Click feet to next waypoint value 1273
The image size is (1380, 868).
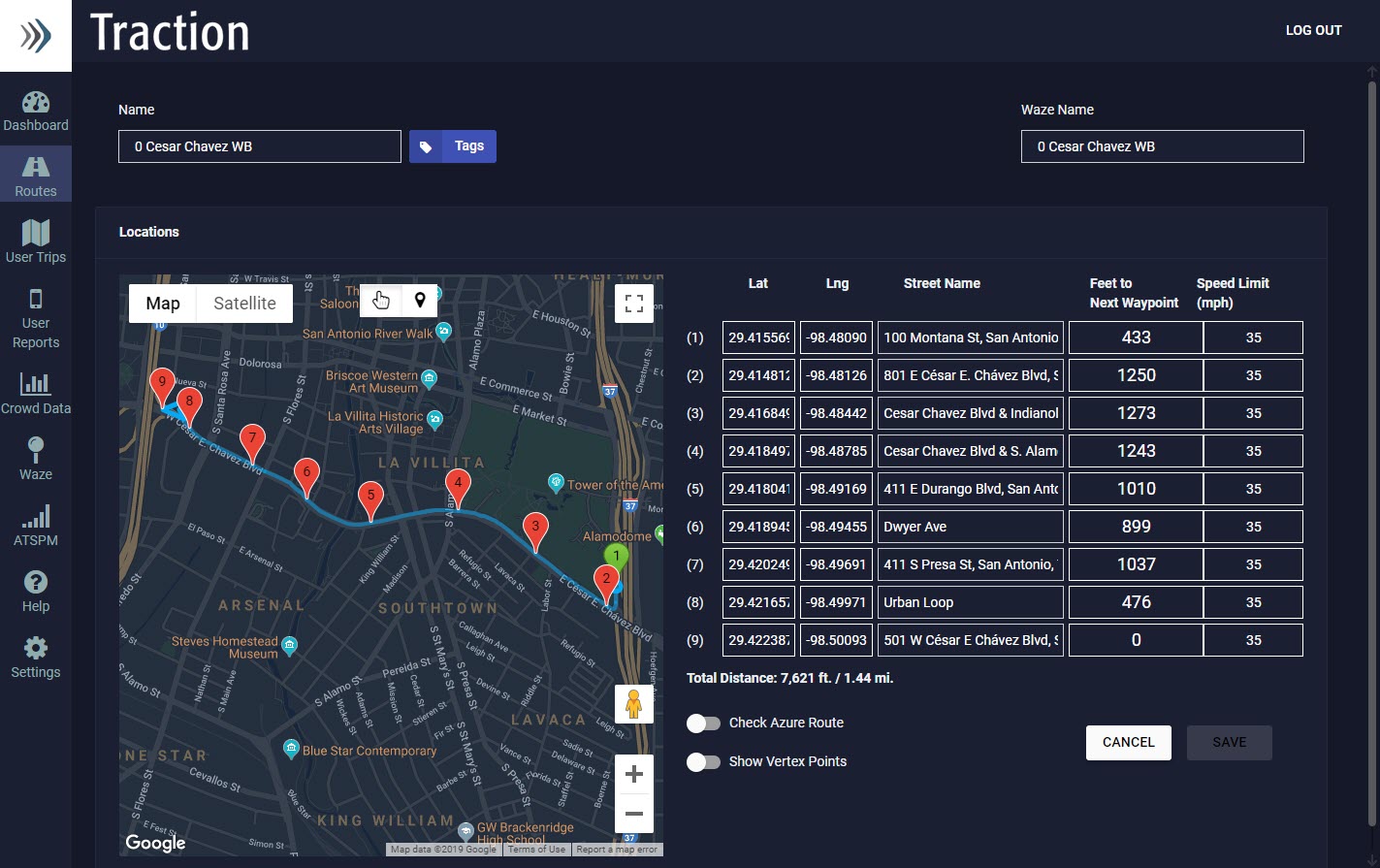pos(1136,413)
